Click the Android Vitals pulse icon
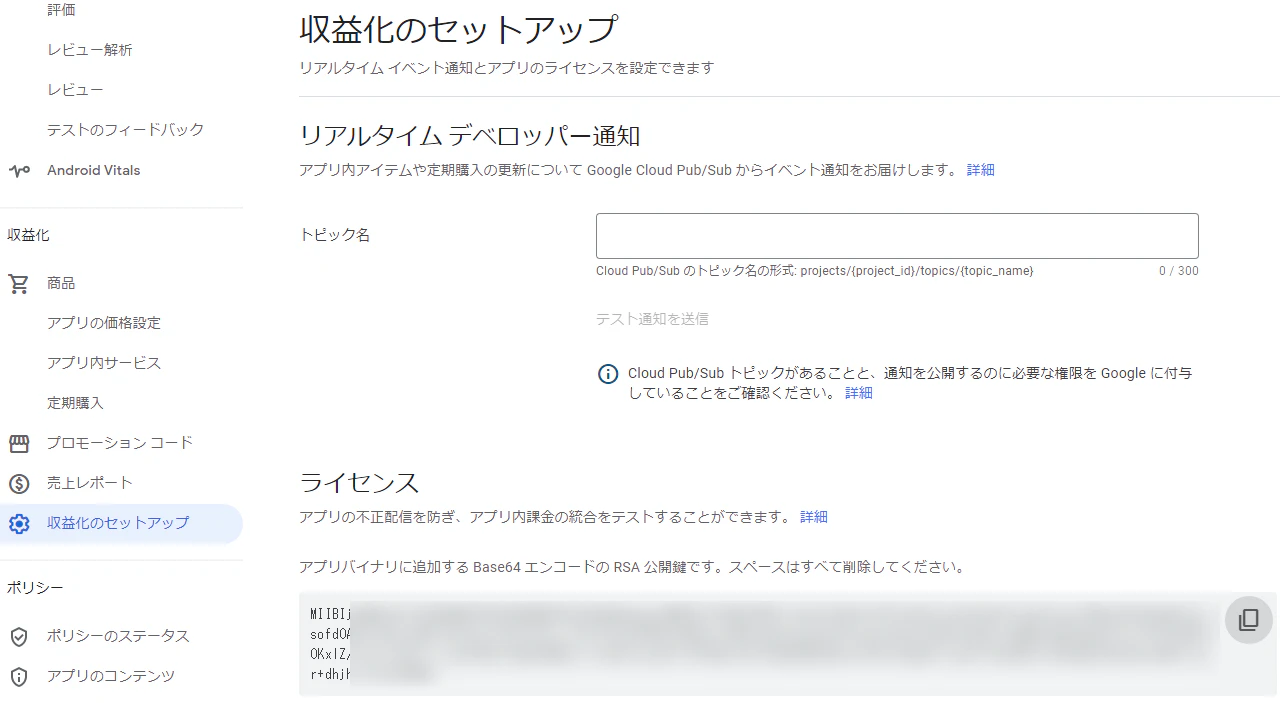Viewport: 1280px width, 703px height. [x=19, y=170]
